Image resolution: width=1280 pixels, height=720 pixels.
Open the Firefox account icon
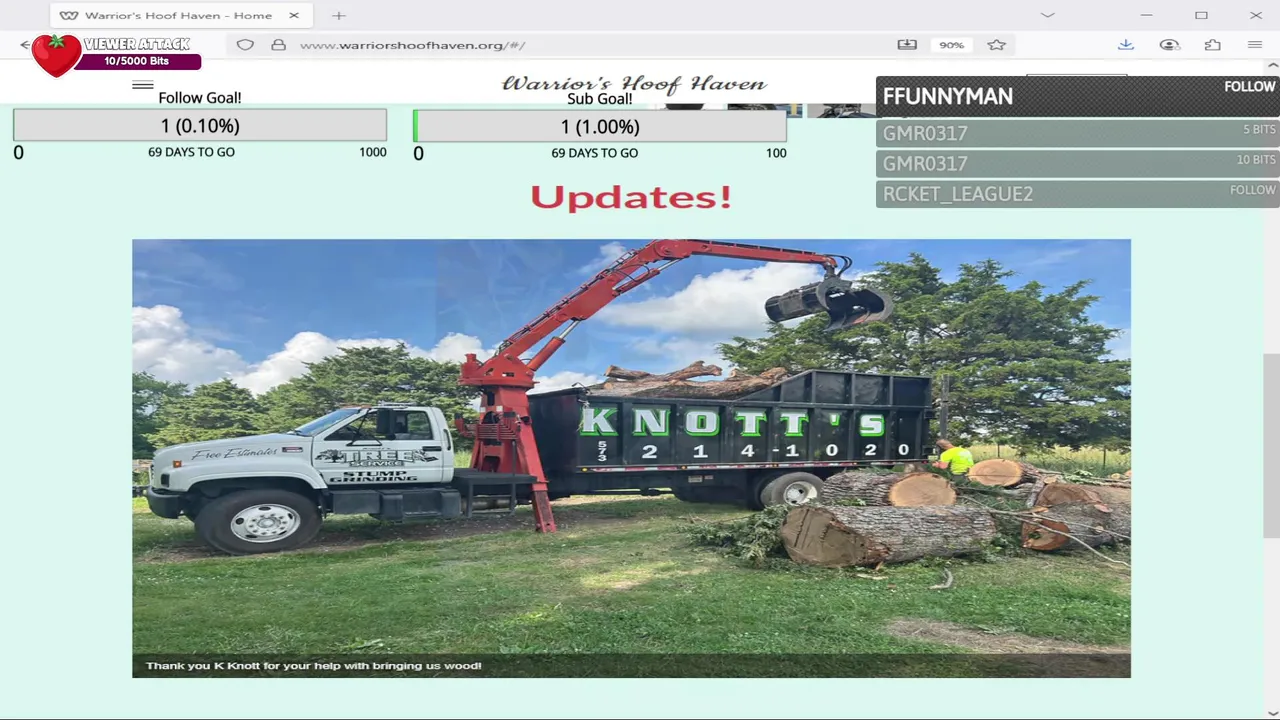(x=1169, y=45)
